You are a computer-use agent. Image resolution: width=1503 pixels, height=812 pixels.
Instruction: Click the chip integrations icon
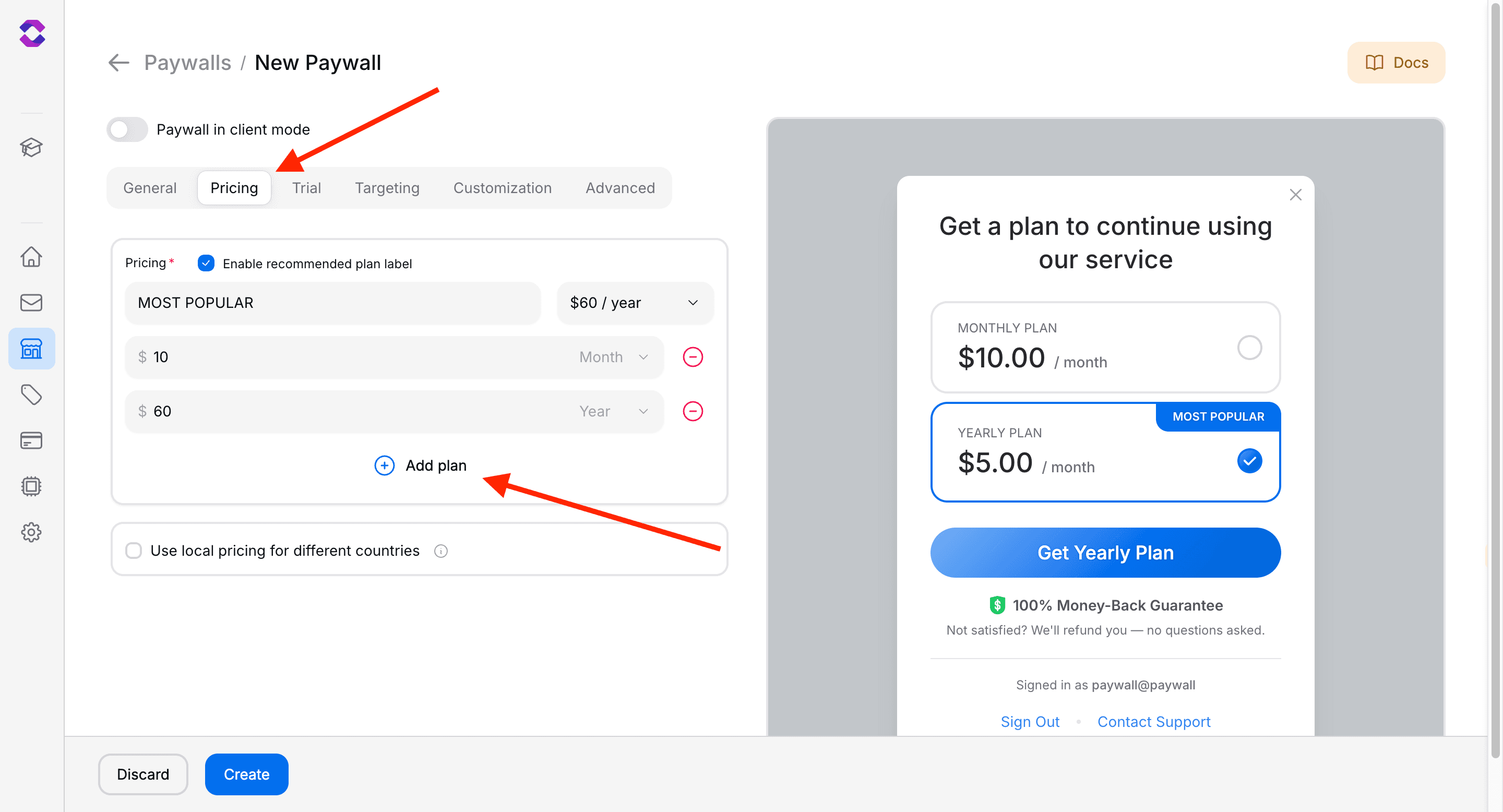click(31, 486)
